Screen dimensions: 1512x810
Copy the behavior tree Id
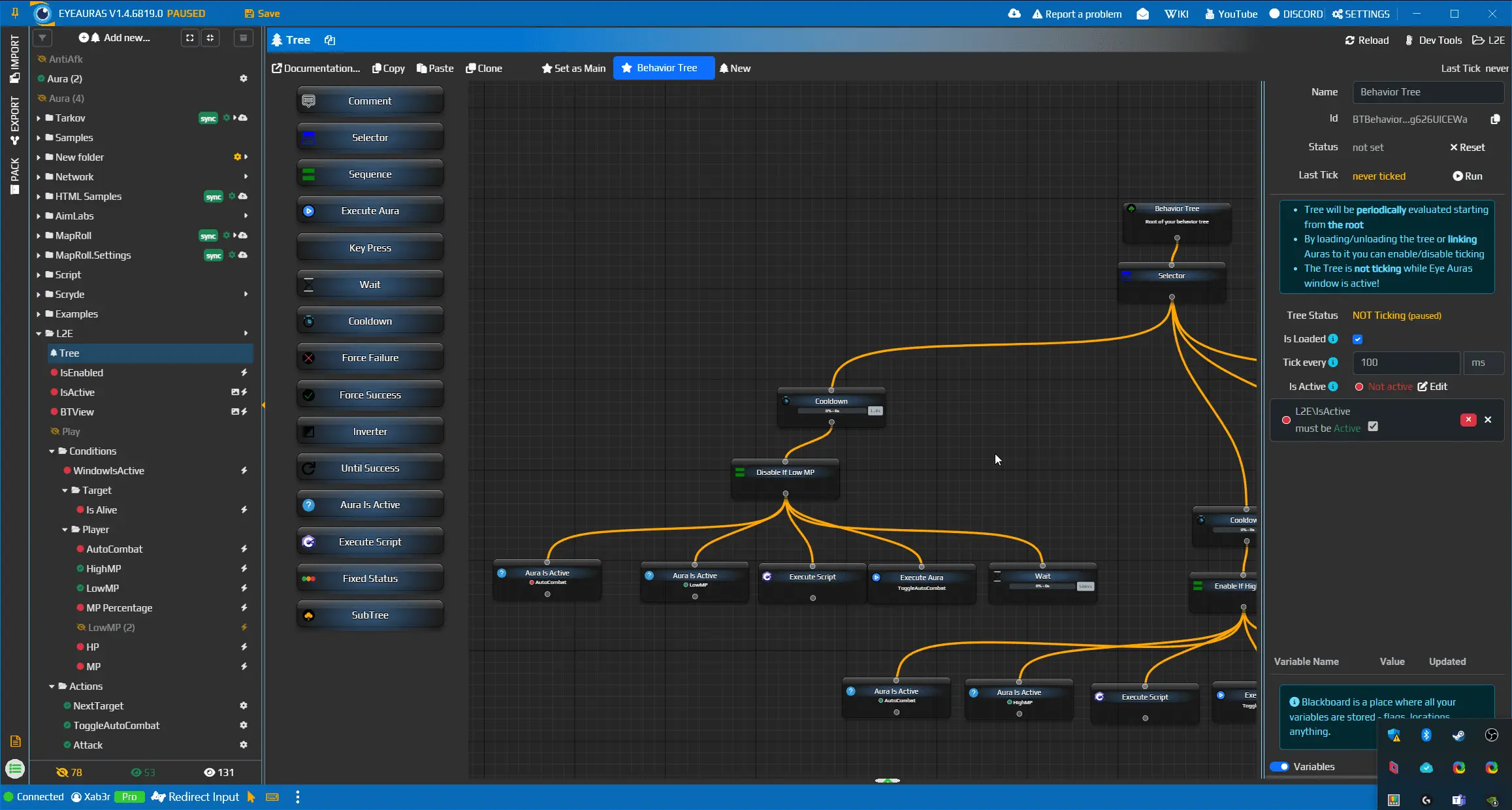[x=1496, y=119]
